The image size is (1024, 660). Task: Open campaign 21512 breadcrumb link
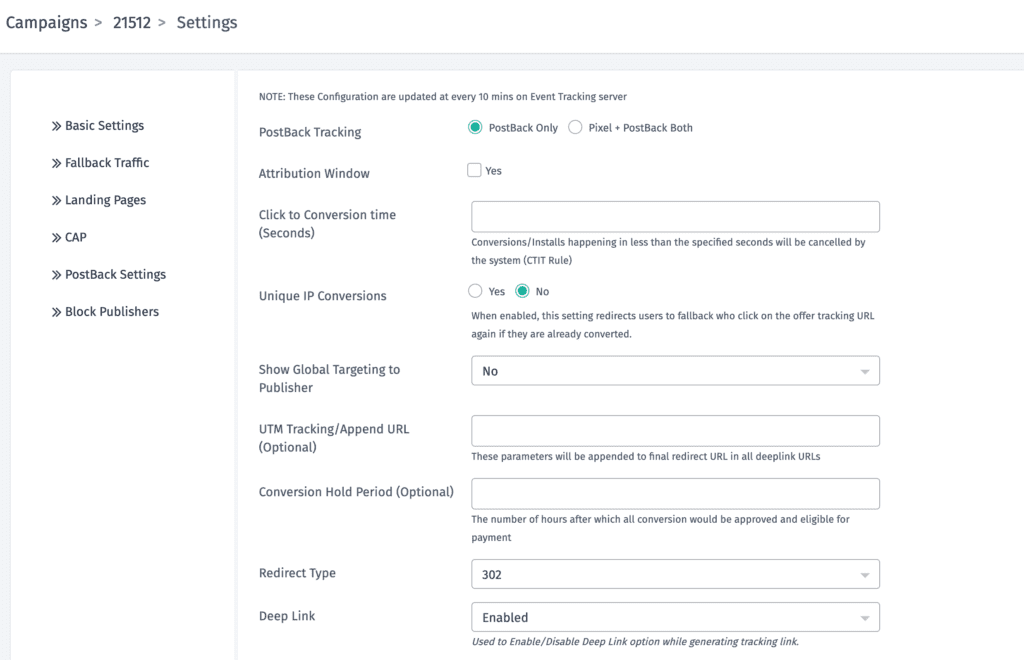point(132,22)
